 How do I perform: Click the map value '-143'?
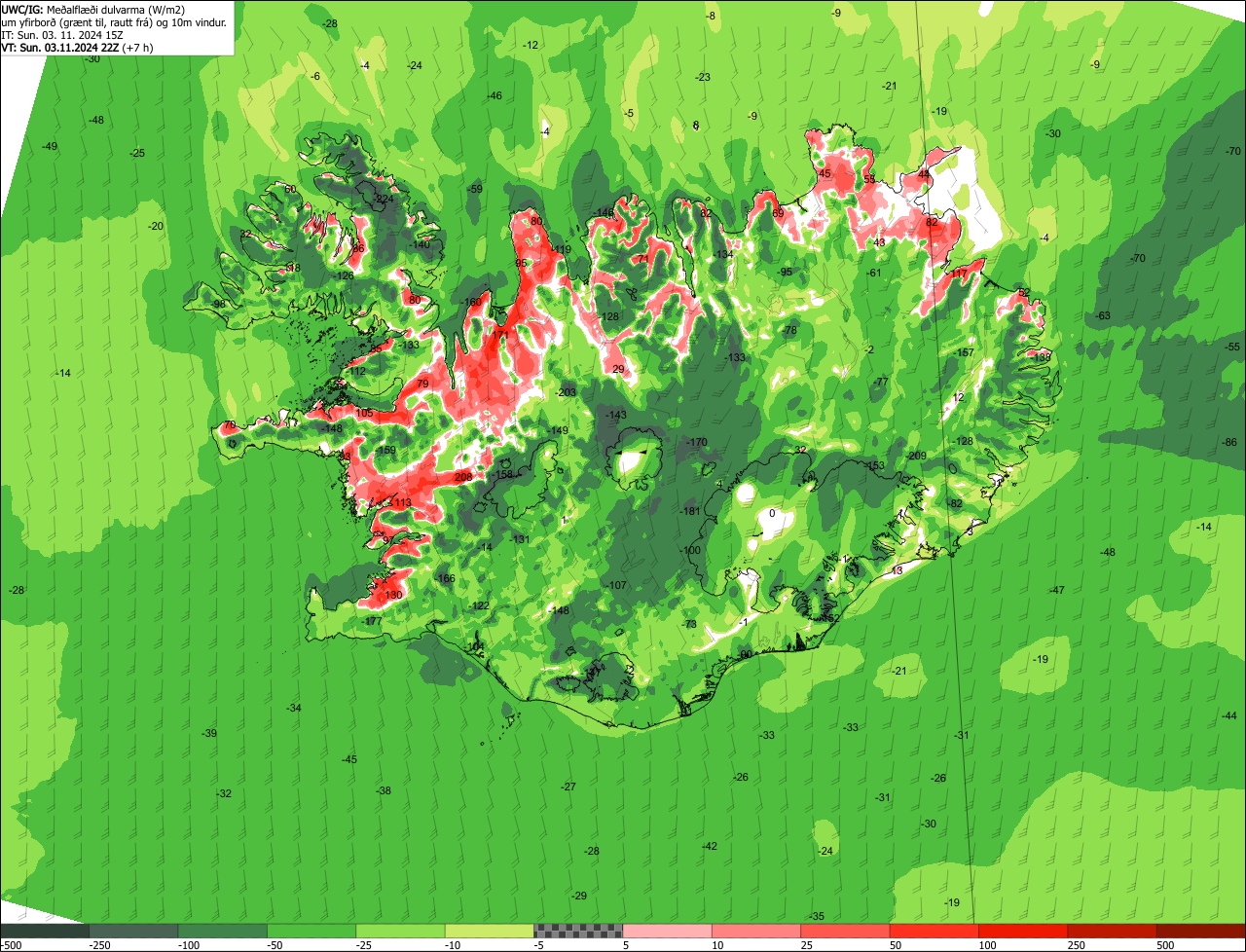coord(616,415)
